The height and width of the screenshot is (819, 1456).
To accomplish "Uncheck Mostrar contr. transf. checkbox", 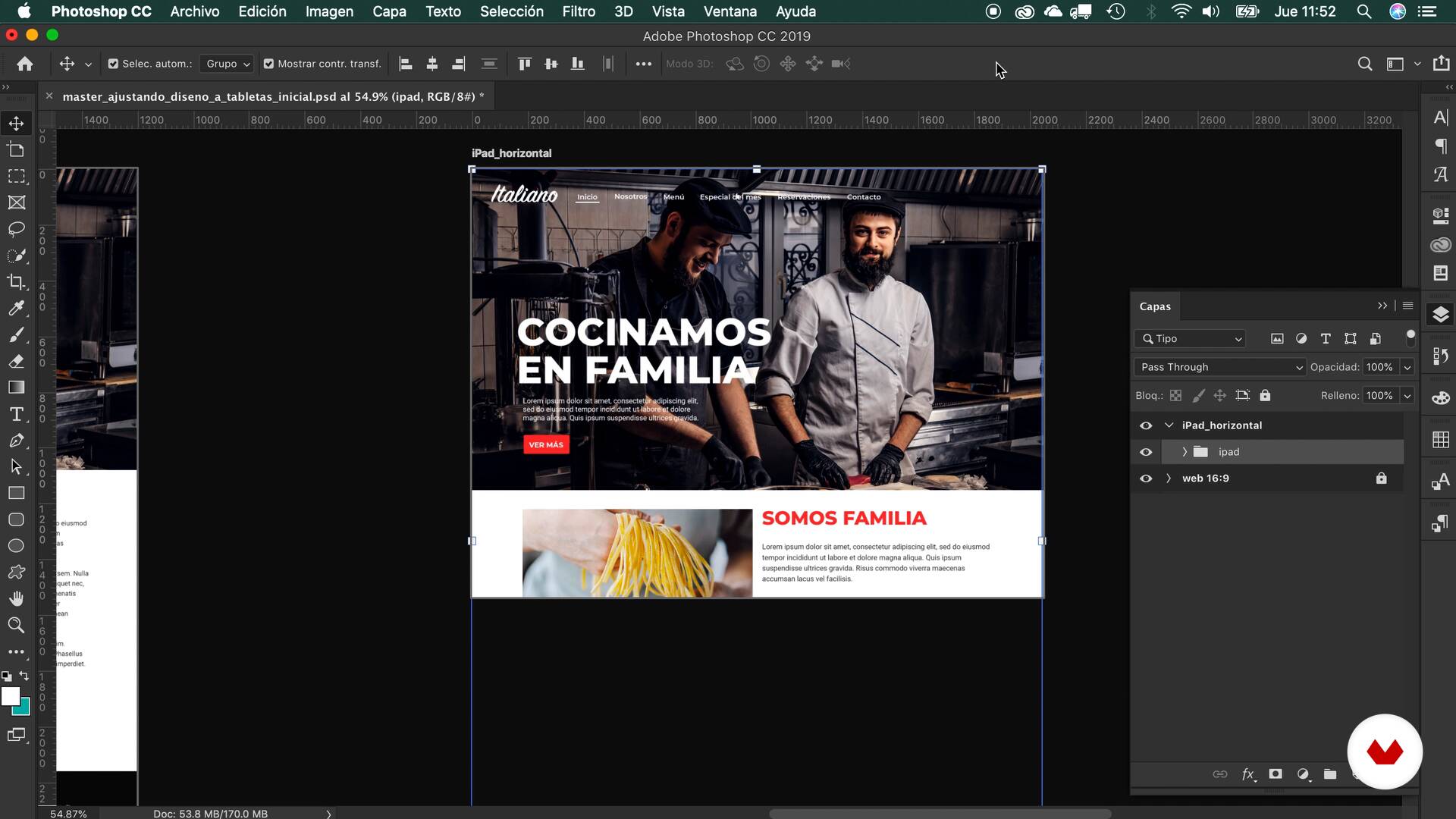I will coord(268,64).
